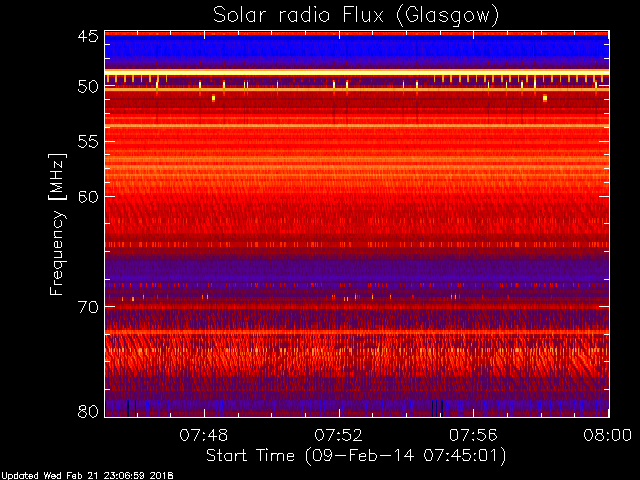Click the "Updated Wed Feb 21 23:06:59 2018" text
This screenshot has height=480, width=640.
tap(87, 476)
